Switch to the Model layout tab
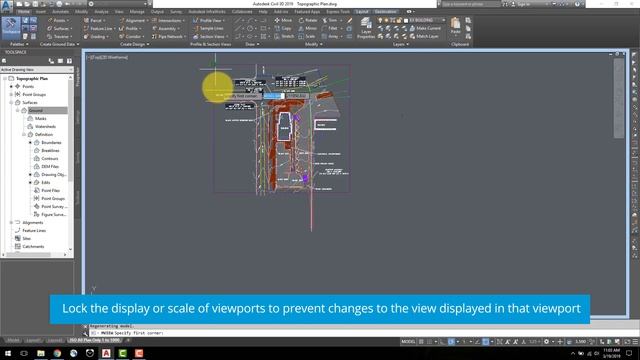 [x=12, y=340]
